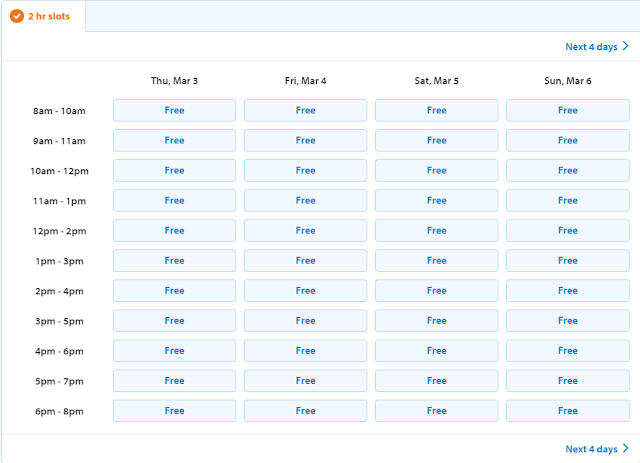640x463 pixels.
Task: Select Sun, Mar 6 4pm - 6pm Free slot
Action: pyautogui.click(x=568, y=351)
